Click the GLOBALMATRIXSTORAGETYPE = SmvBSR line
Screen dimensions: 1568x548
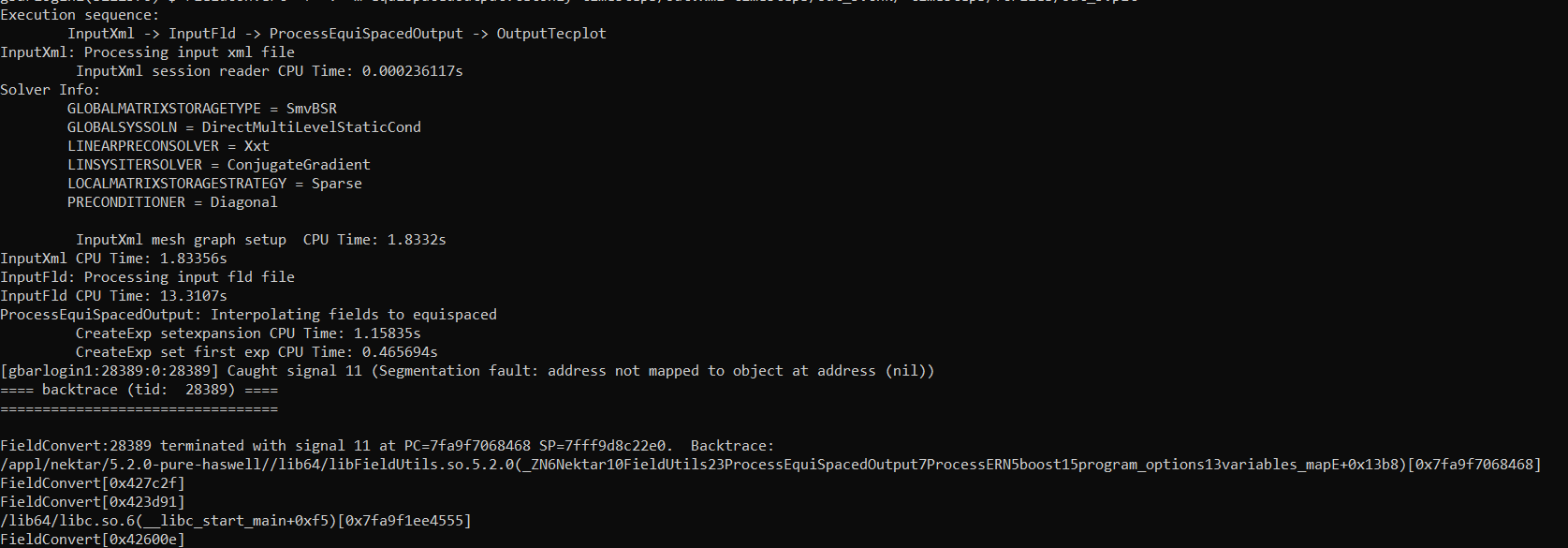201,109
